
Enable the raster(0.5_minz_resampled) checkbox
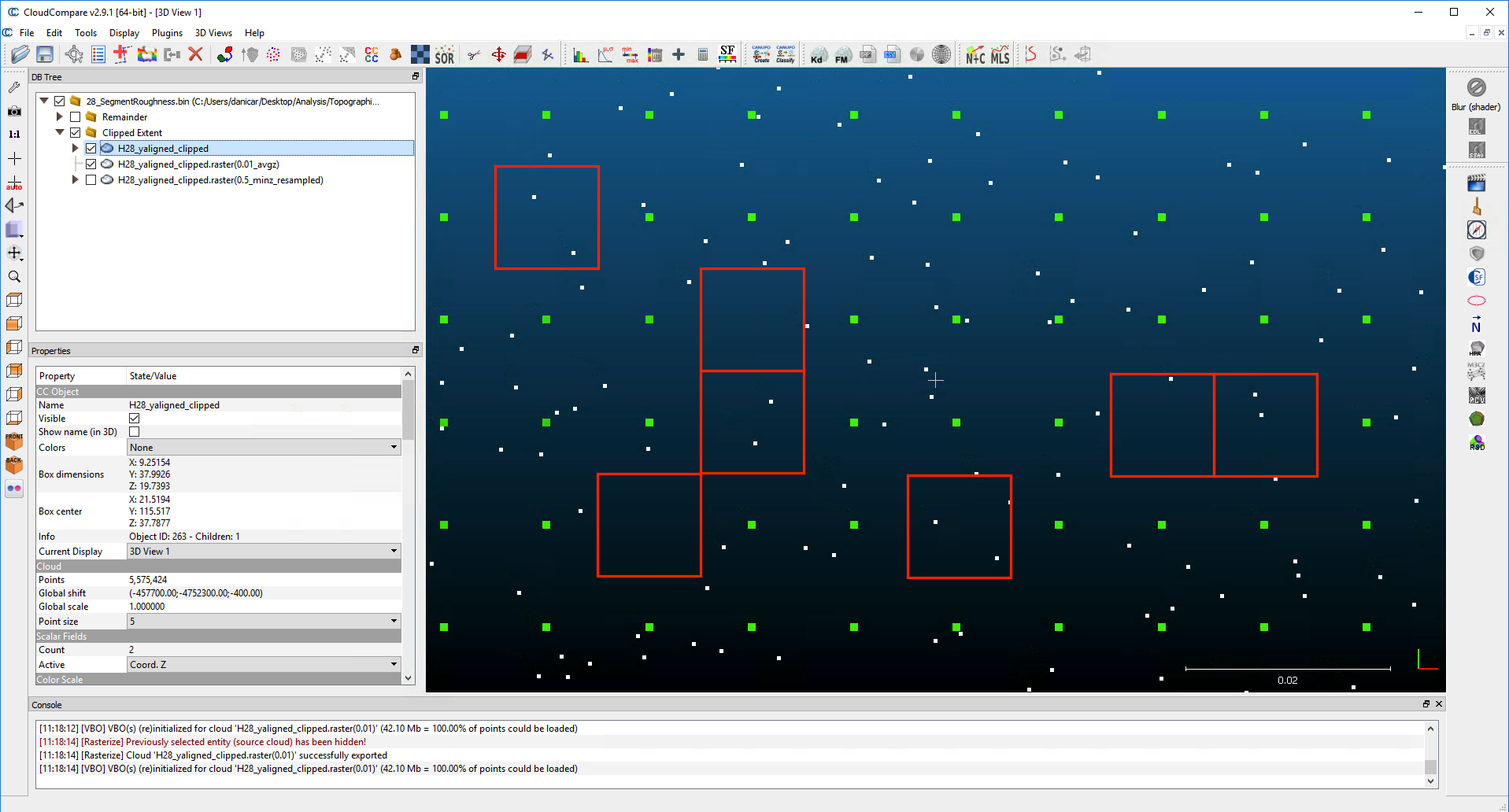tap(91, 179)
